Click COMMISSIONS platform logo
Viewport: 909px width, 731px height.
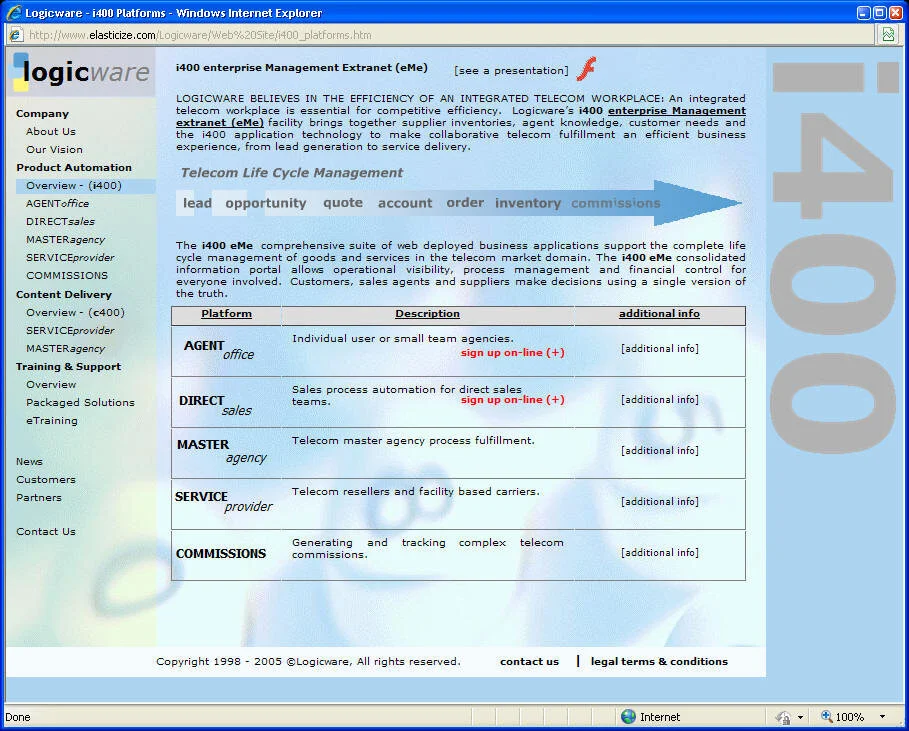click(x=221, y=554)
